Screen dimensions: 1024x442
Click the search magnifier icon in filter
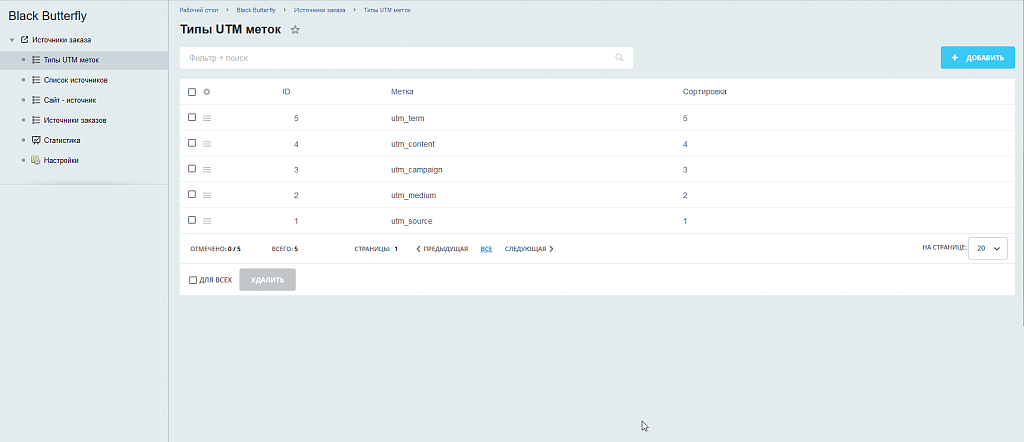(x=620, y=58)
